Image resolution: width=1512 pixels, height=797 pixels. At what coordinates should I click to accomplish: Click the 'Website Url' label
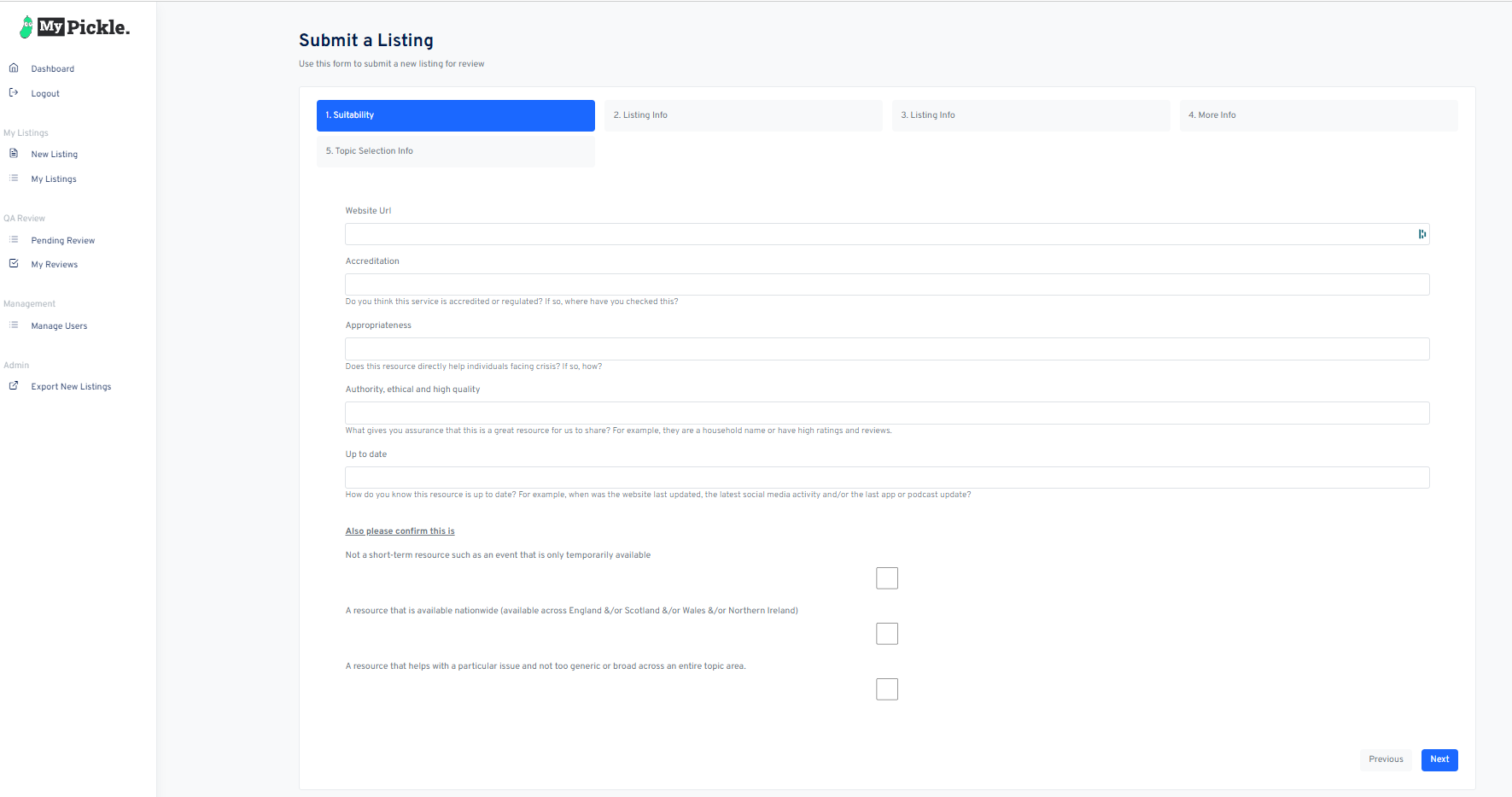(368, 211)
